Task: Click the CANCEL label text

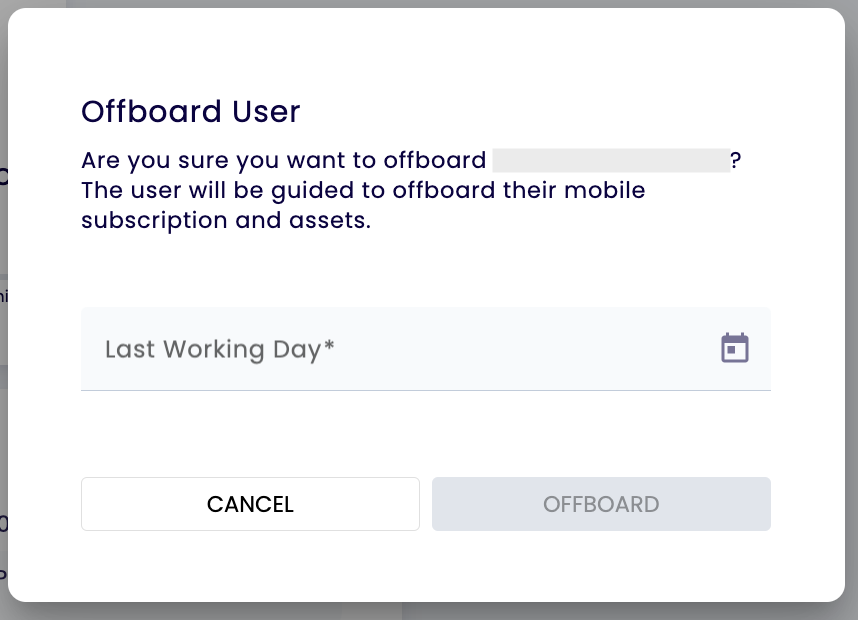Action: [x=250, y=504]
